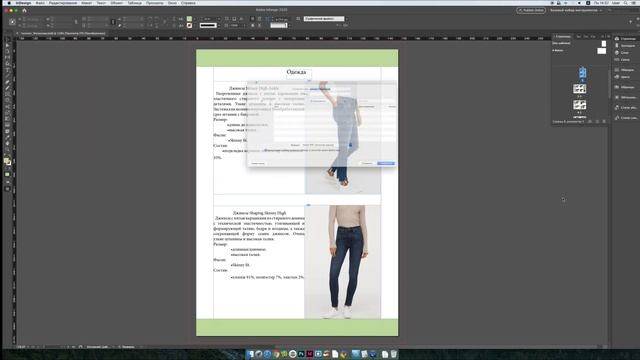Screen dimensions: 640x360
Task: Select the Page tool
Action: click(x=7, y=52)
